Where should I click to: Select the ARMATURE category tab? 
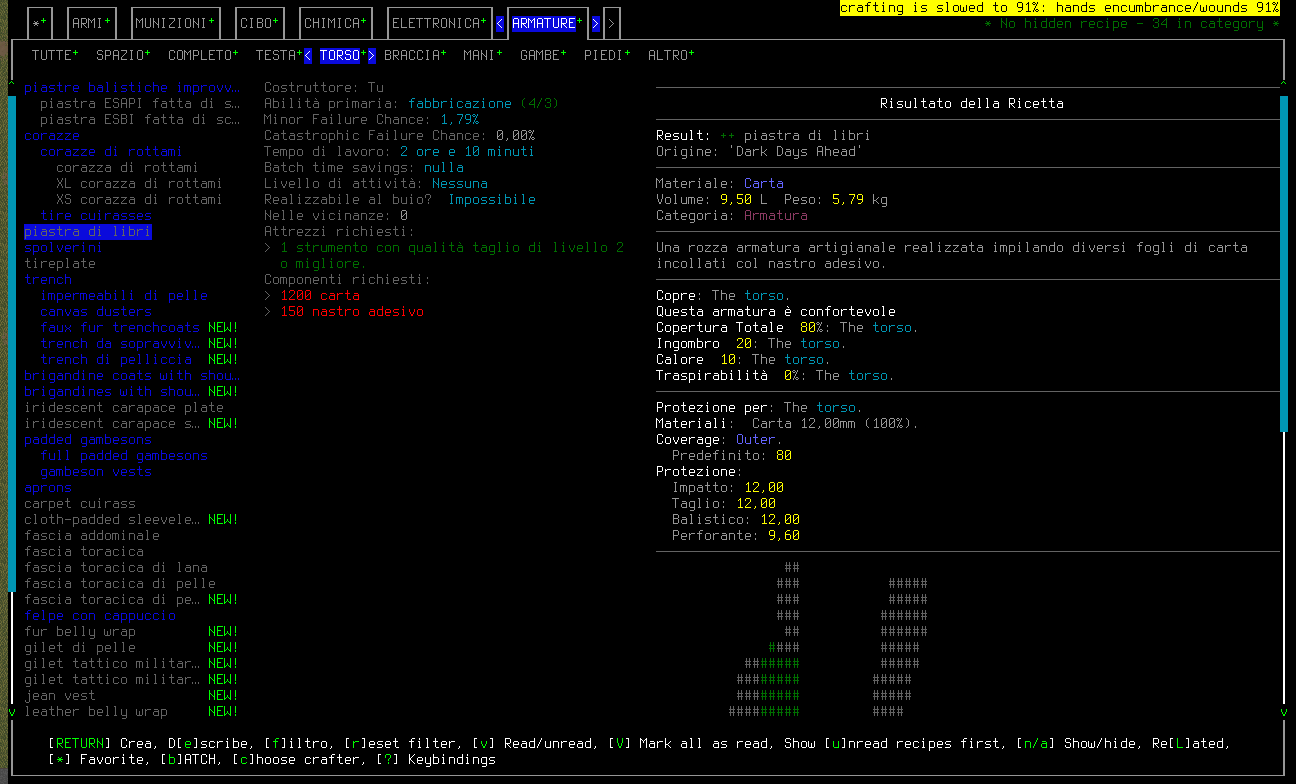(x=548, y=23)
